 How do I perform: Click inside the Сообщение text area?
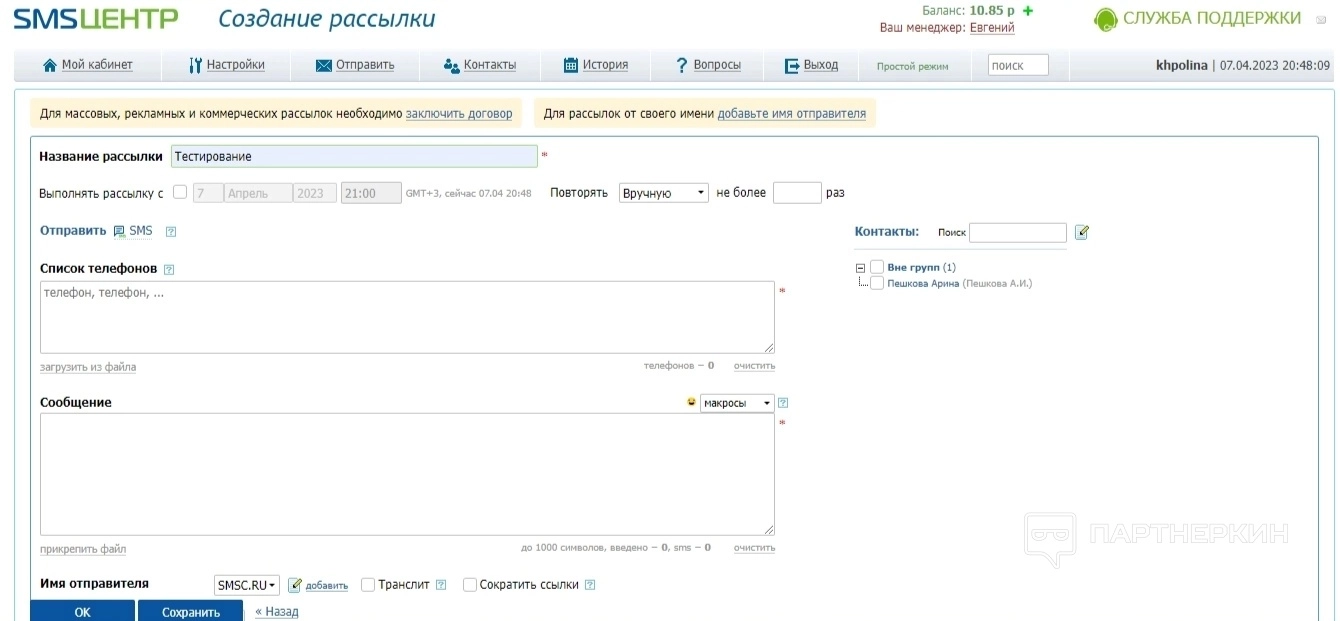click(x=407, y=474)
